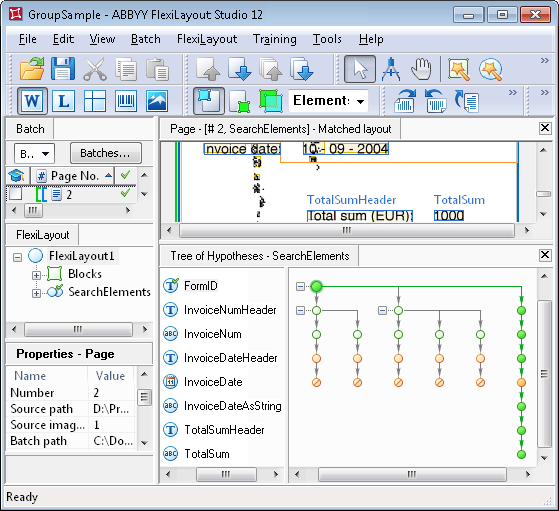This screenshot has width=559, height=511.
Task: Check the page 2 row checkbox
Action: (16, 194)
